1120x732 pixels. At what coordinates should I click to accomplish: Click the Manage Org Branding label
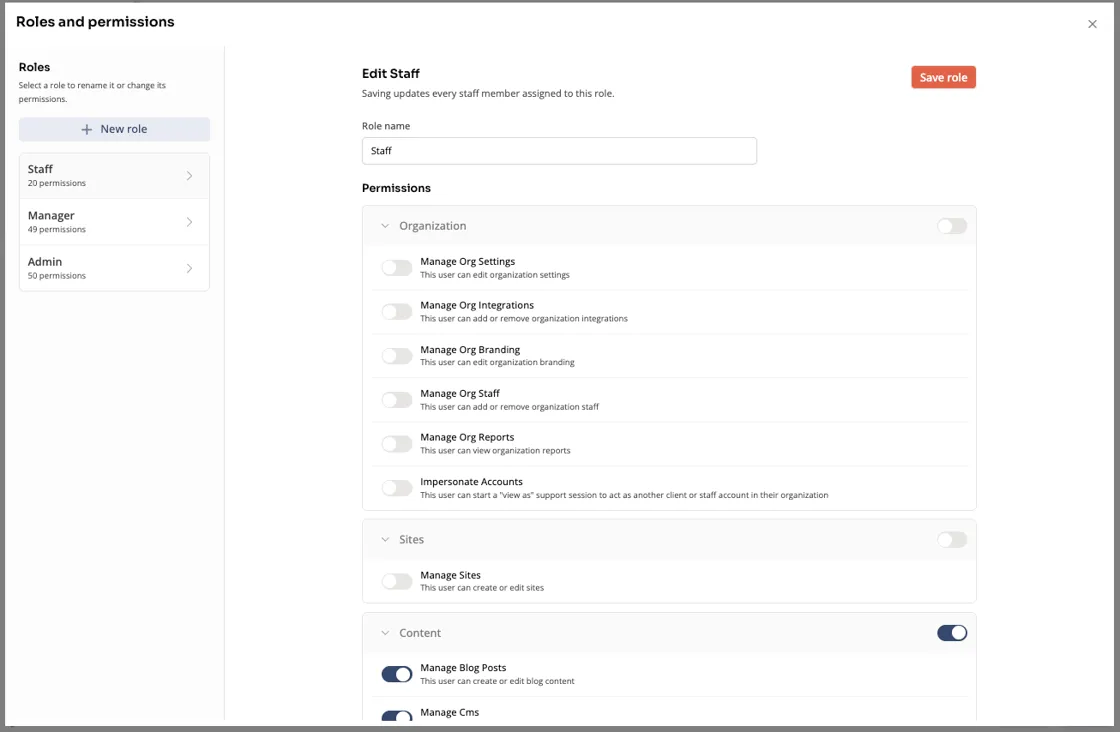tap(470, 349)
